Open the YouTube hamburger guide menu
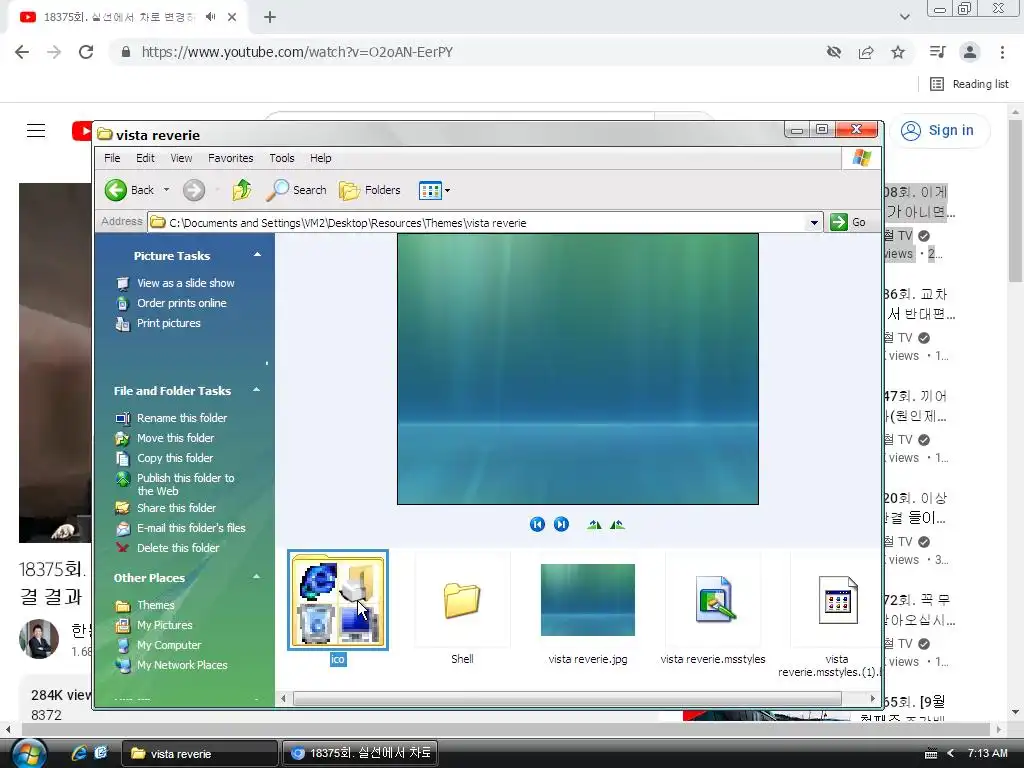This screenshot has height=768, width=1024. 36,131
